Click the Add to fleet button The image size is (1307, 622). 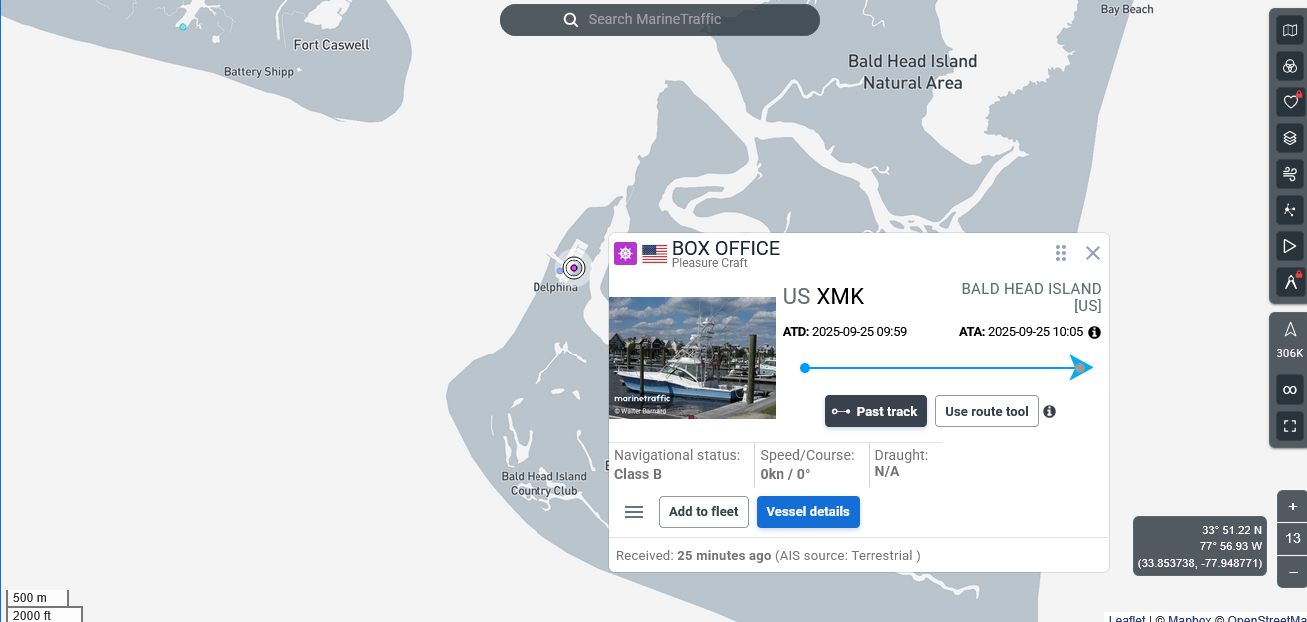pos(704,512)
